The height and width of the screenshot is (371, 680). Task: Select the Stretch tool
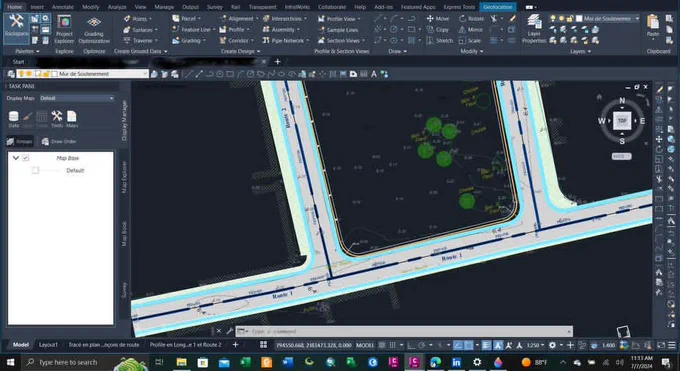tap(440, 40)
